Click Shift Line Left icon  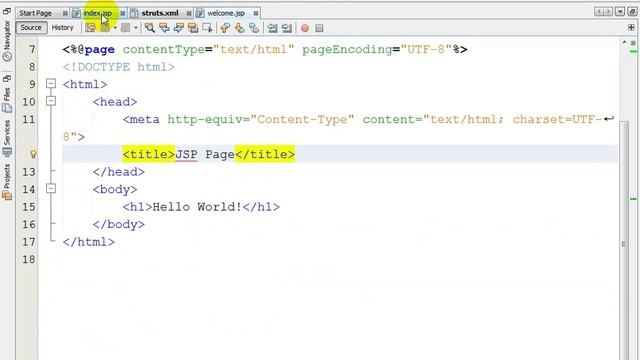pyautogui.click(x=272, y=28)
